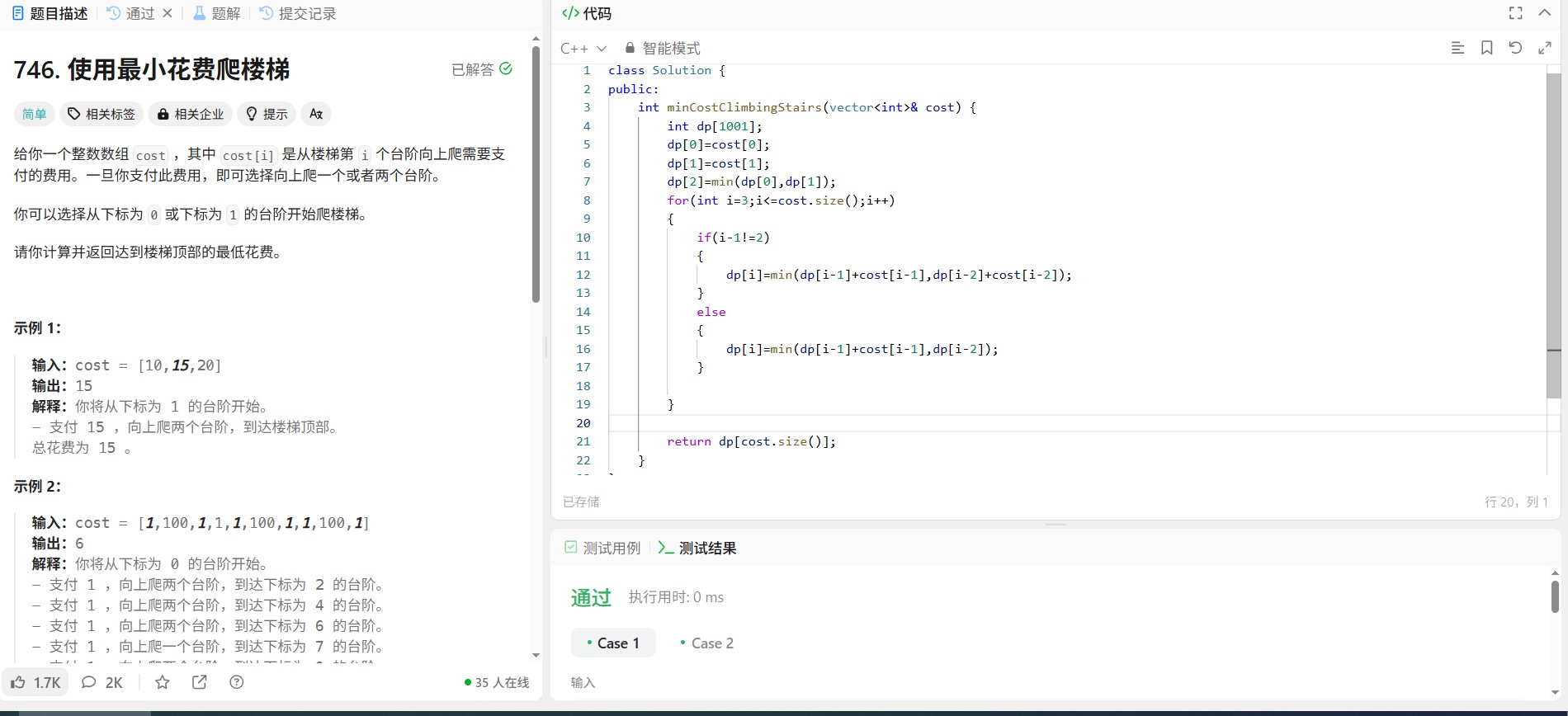The height and width of the screenshot is (716, 1568).
Task: Click the problem title 746. 使用最小花费爬楼梯
Action: 152,69
